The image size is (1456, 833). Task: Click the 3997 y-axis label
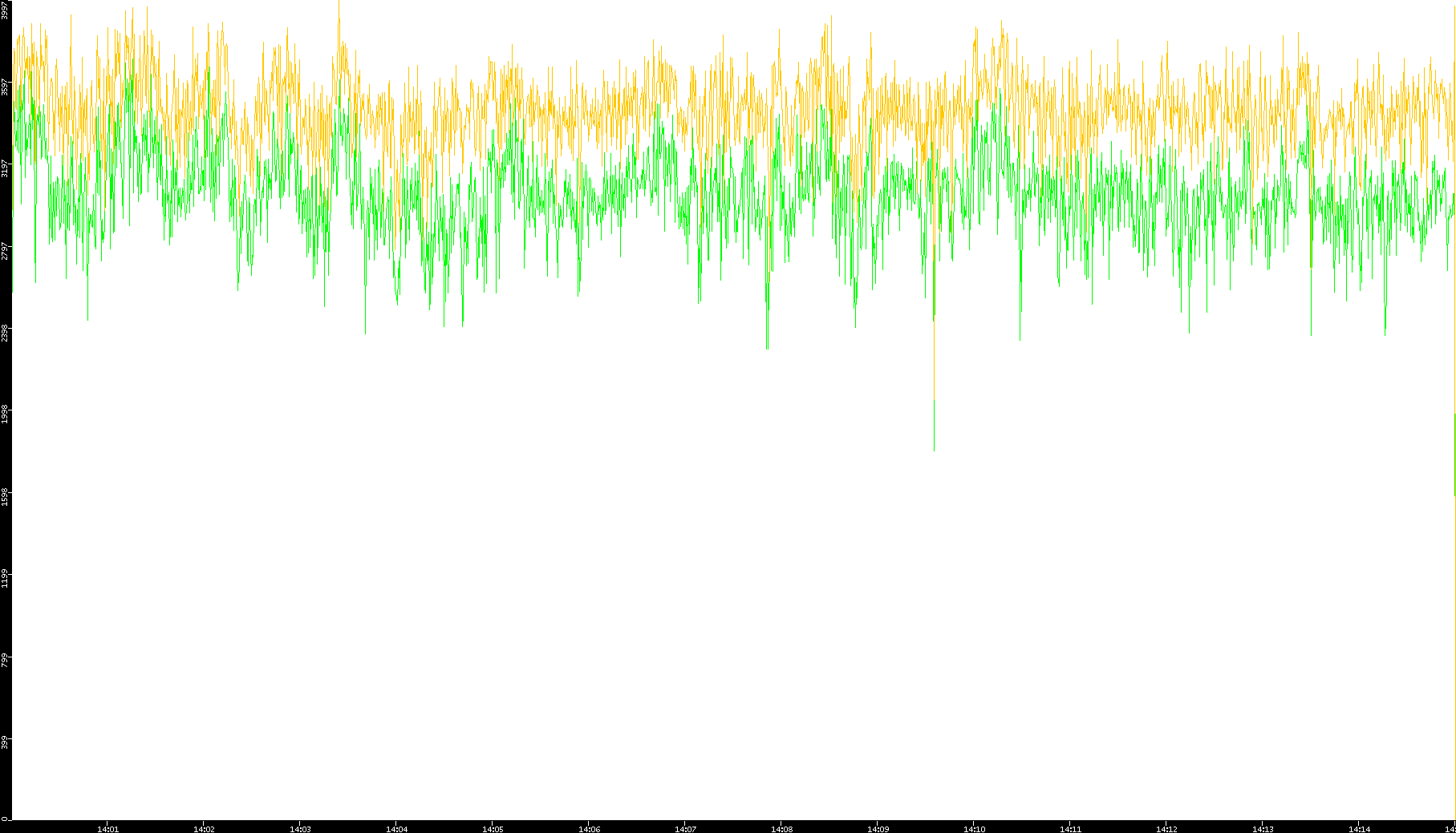click(x=6, y=10)
